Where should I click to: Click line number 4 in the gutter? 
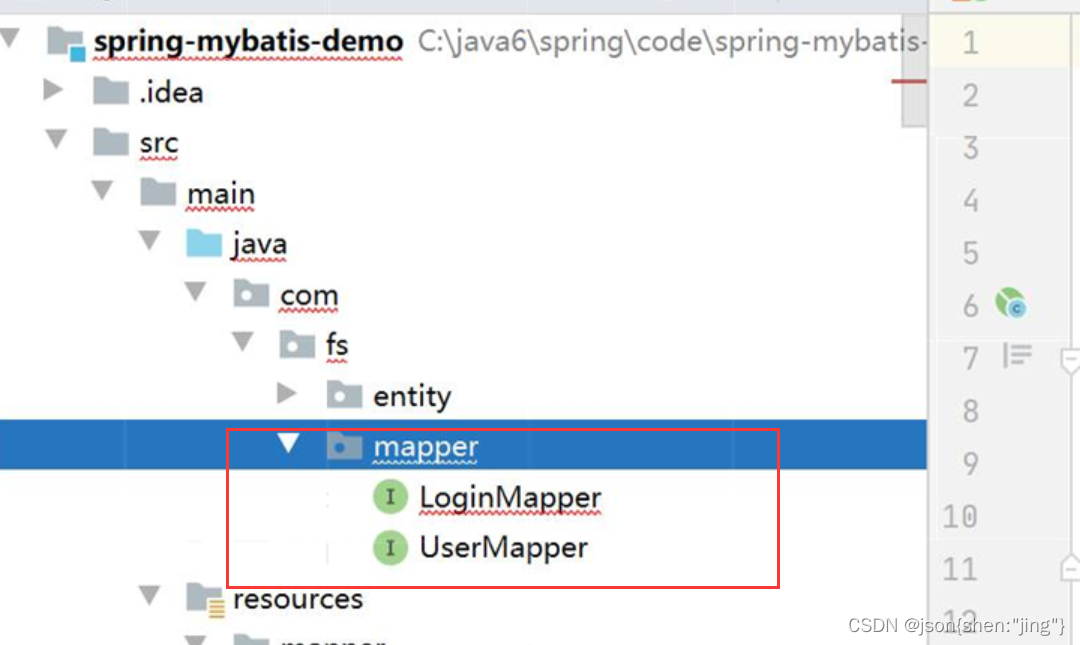(970, 201)
